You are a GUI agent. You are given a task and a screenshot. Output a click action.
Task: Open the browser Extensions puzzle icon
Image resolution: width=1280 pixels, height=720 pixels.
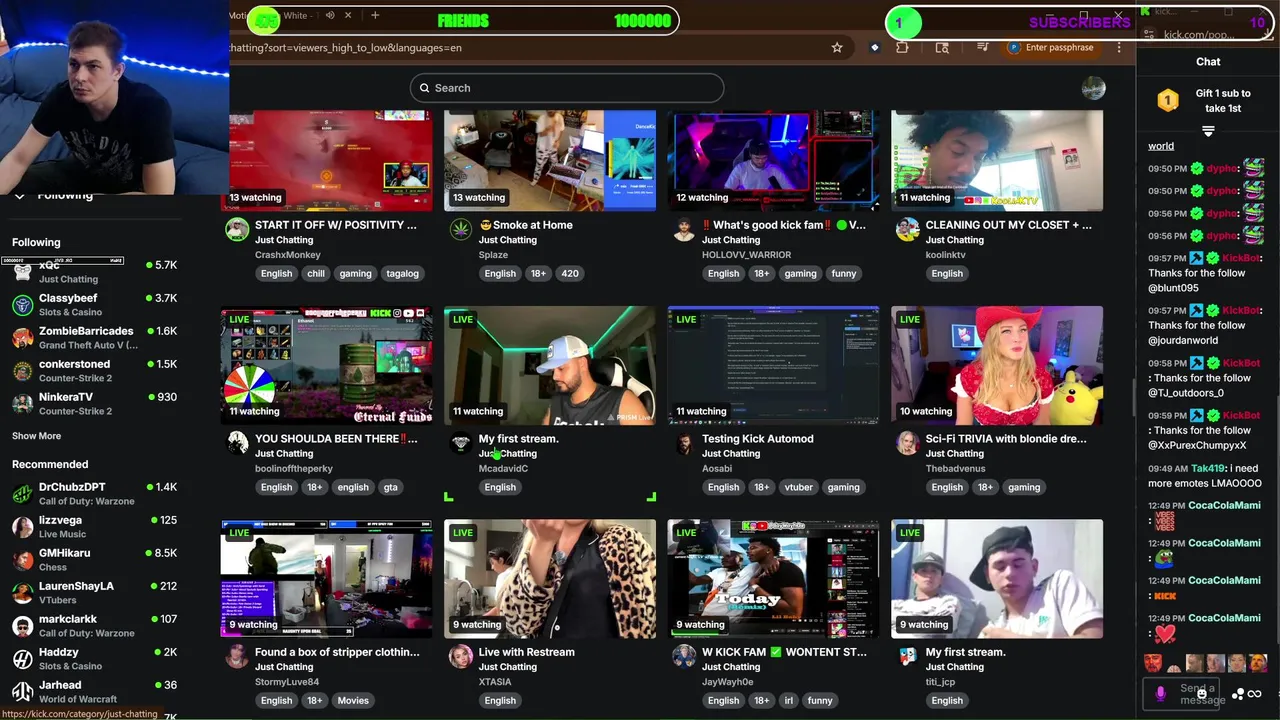[903, 47]
